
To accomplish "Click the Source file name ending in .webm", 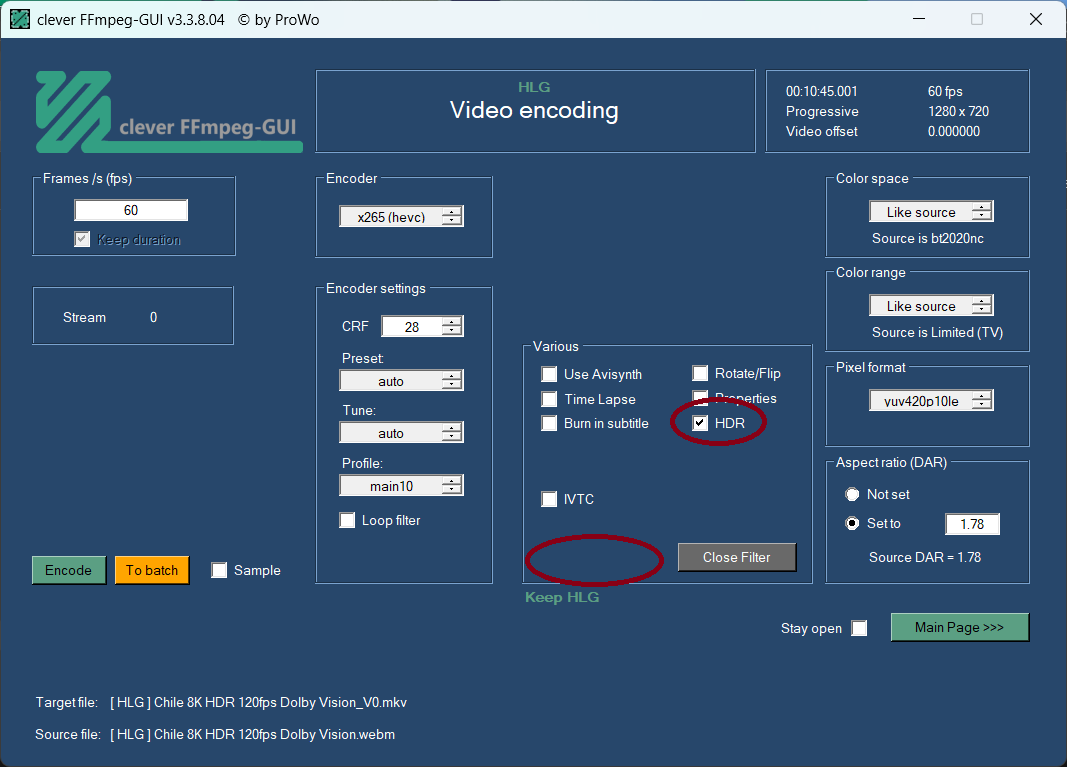I will (252, 734).
